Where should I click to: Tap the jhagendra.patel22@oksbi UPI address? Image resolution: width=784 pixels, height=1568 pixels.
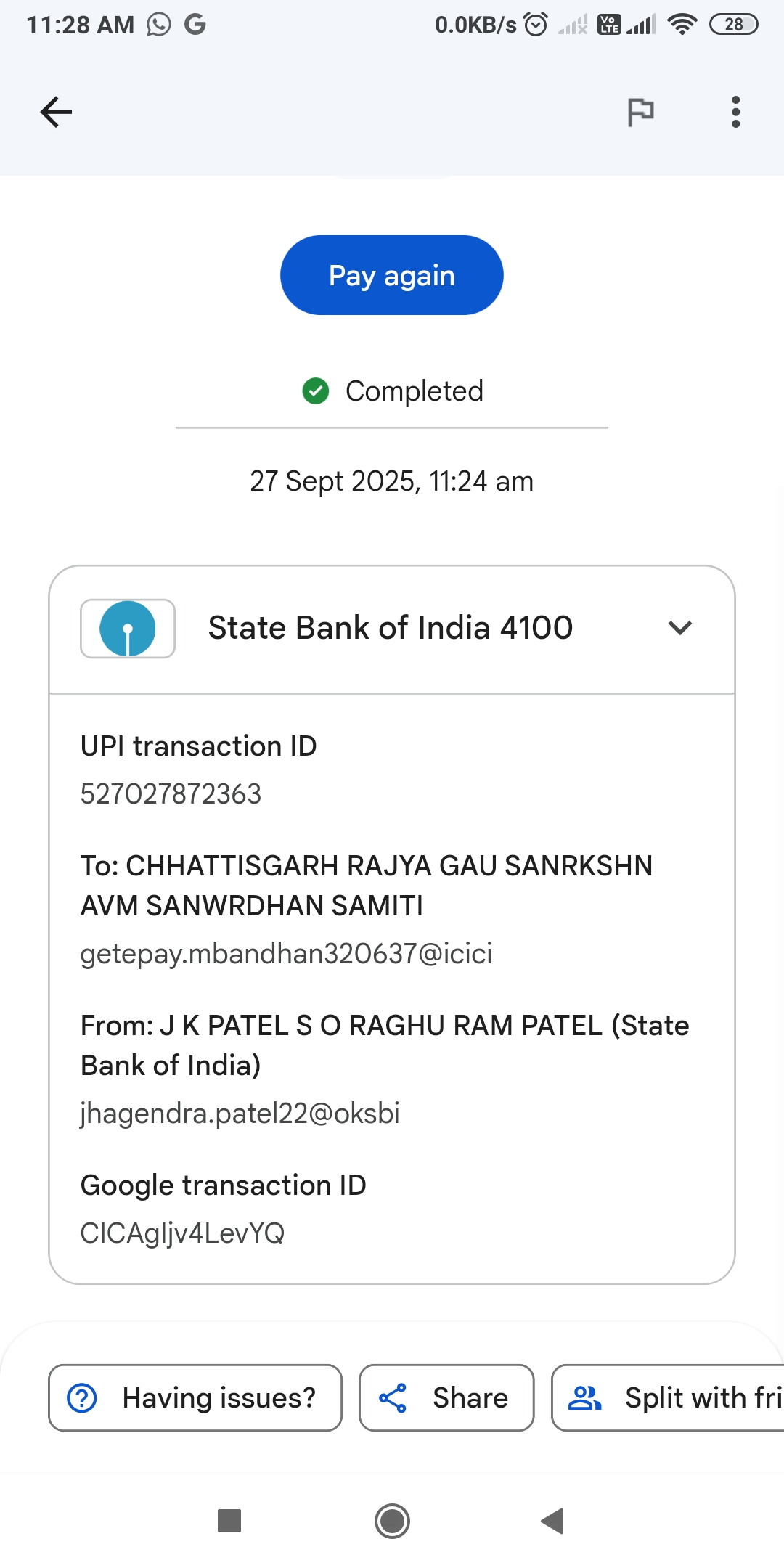coord(240,1113)
